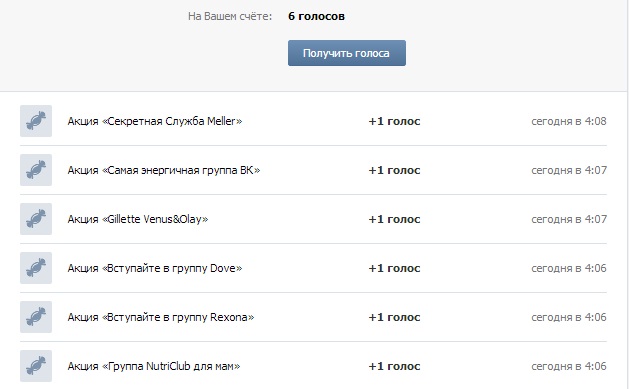Click «+1 голос» in the Dove row
This screenshot has height=389, width=629.
pos(394,268)
